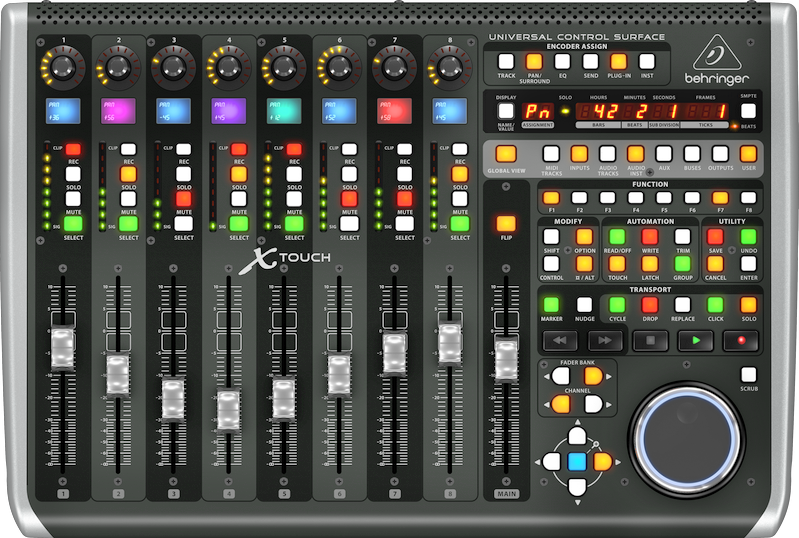Enable the Write automation button
Image resolution: width=799 pixels, height=538 pixels.
[650, 237]
